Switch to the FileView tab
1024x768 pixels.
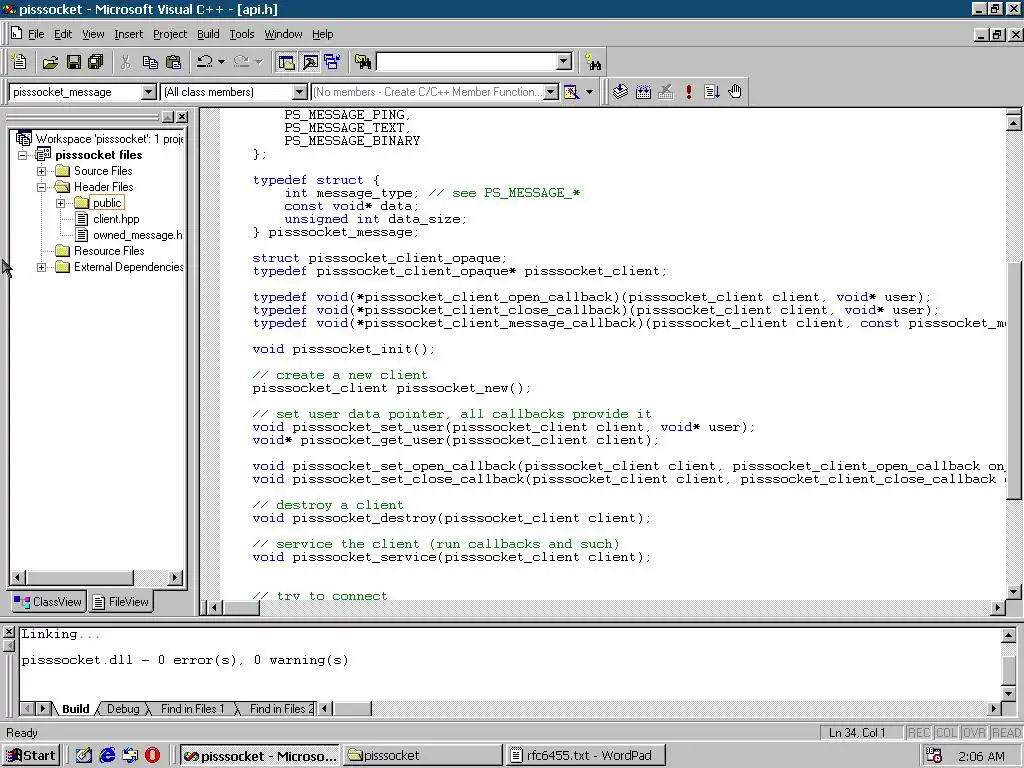tap(121, 601)
